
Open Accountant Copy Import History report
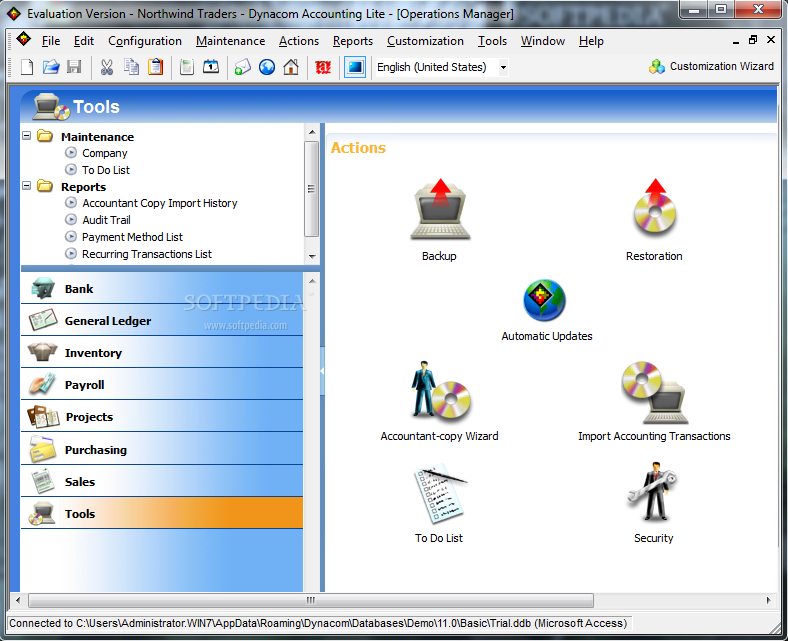(x=159, y=203)
